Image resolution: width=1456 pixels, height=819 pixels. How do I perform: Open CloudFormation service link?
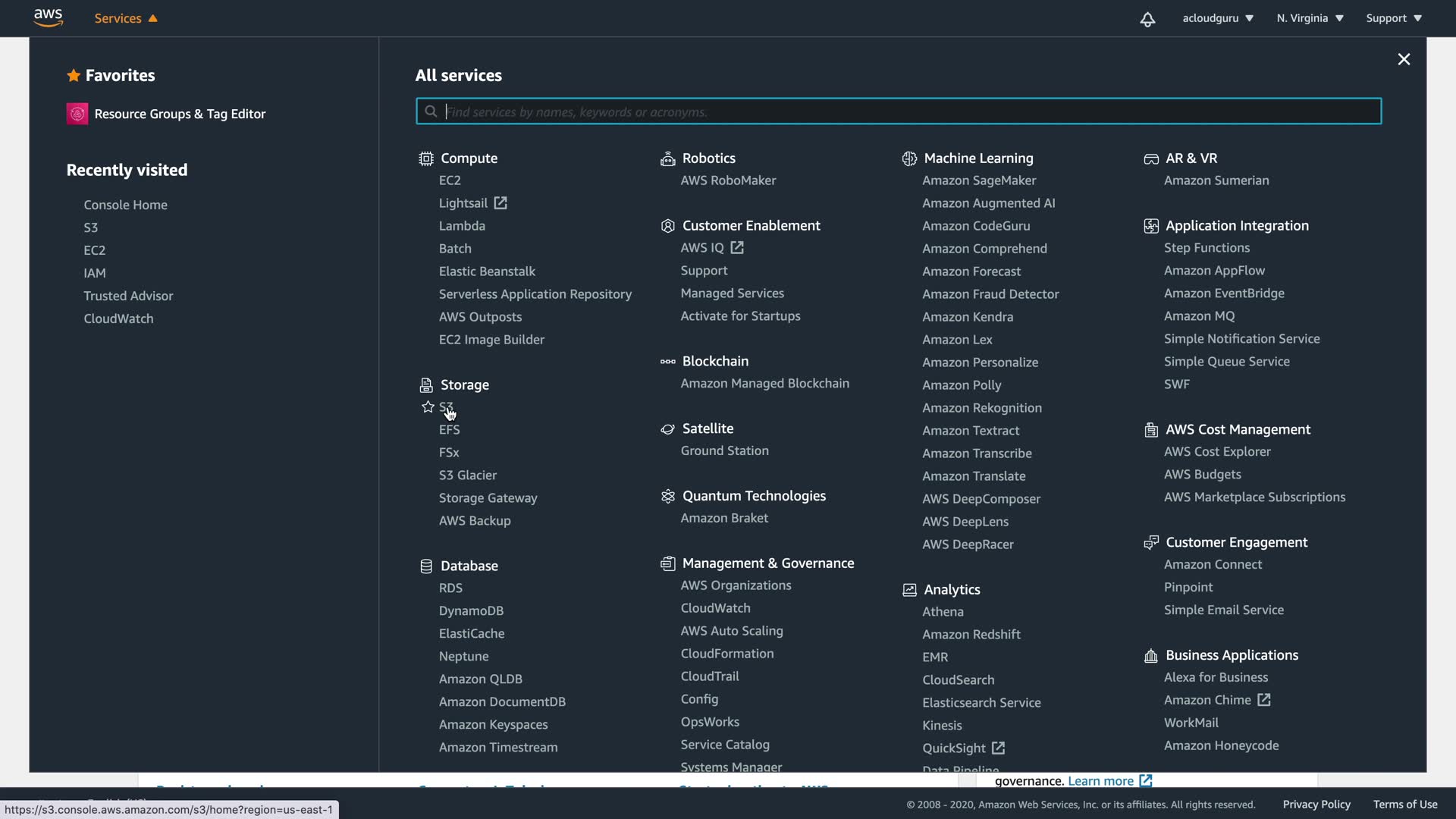click(x=726, y=654)
